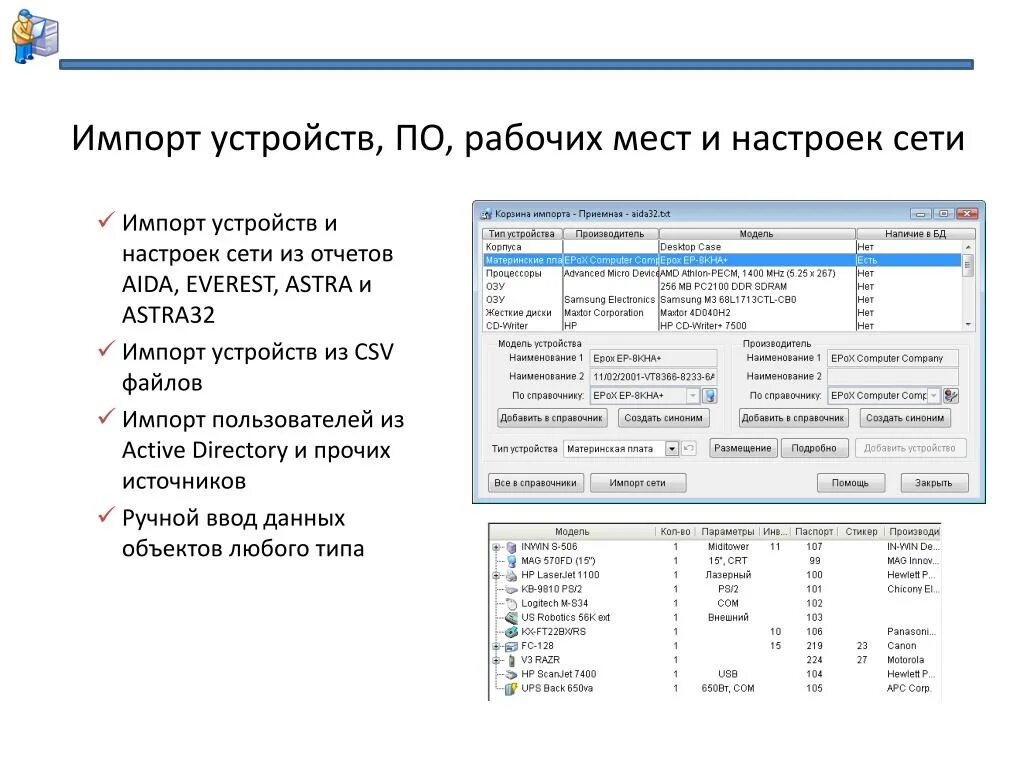The width and height of the screenshot is (1024, 768).
Task: Open manufacturer directory icon next to EPoX Computer Comp
Action: (951, 396)
